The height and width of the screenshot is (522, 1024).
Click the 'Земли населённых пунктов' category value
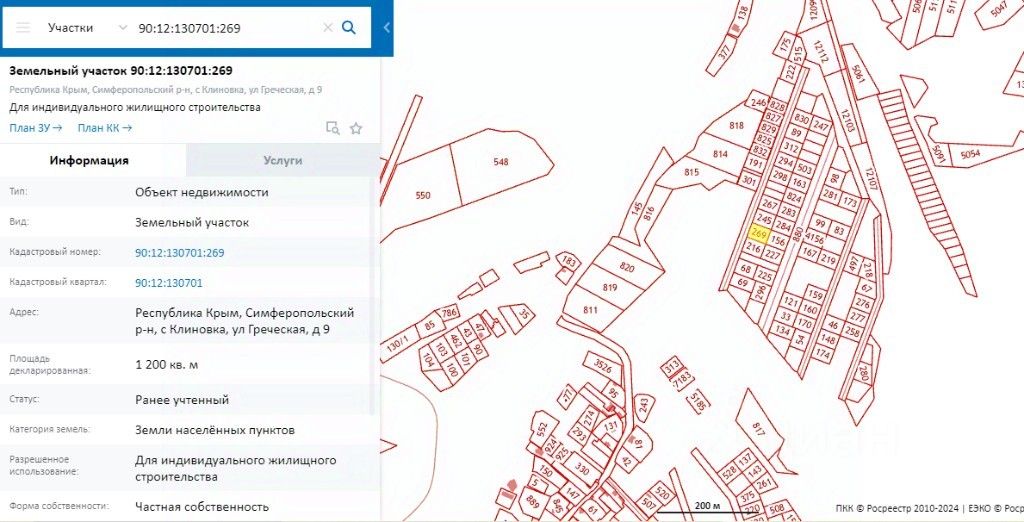pyautogui.click(x=215, y=430)
